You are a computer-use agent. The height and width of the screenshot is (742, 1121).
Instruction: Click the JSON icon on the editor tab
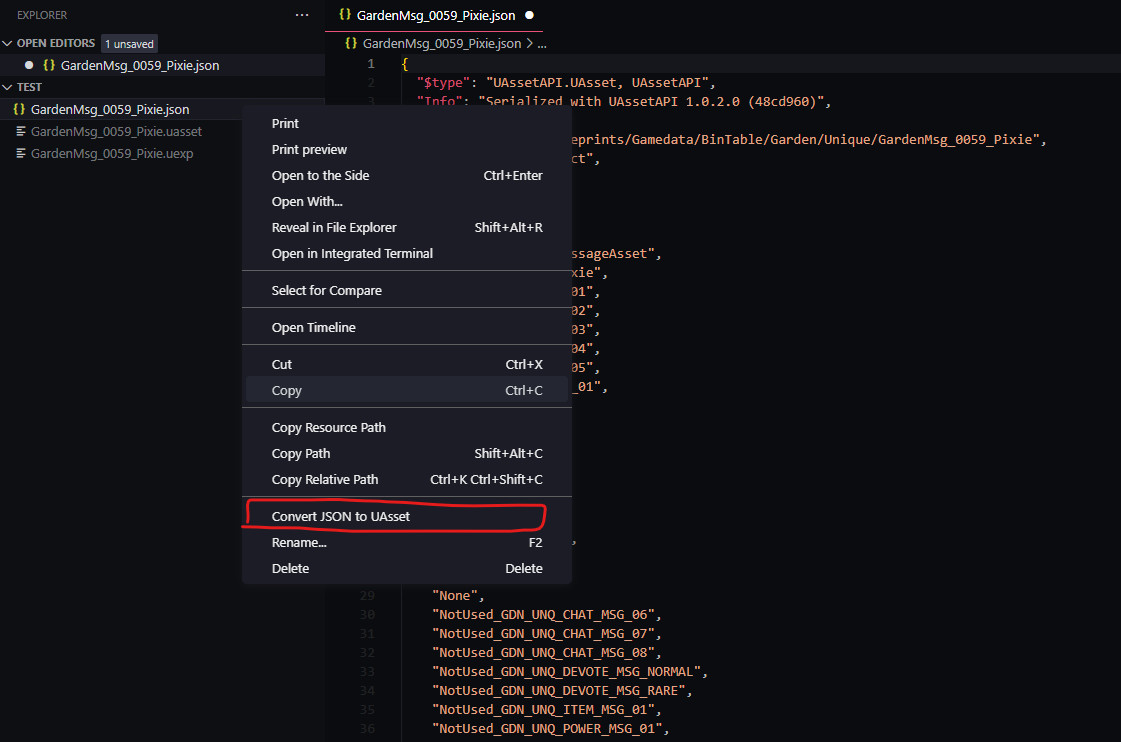[347, 15]
